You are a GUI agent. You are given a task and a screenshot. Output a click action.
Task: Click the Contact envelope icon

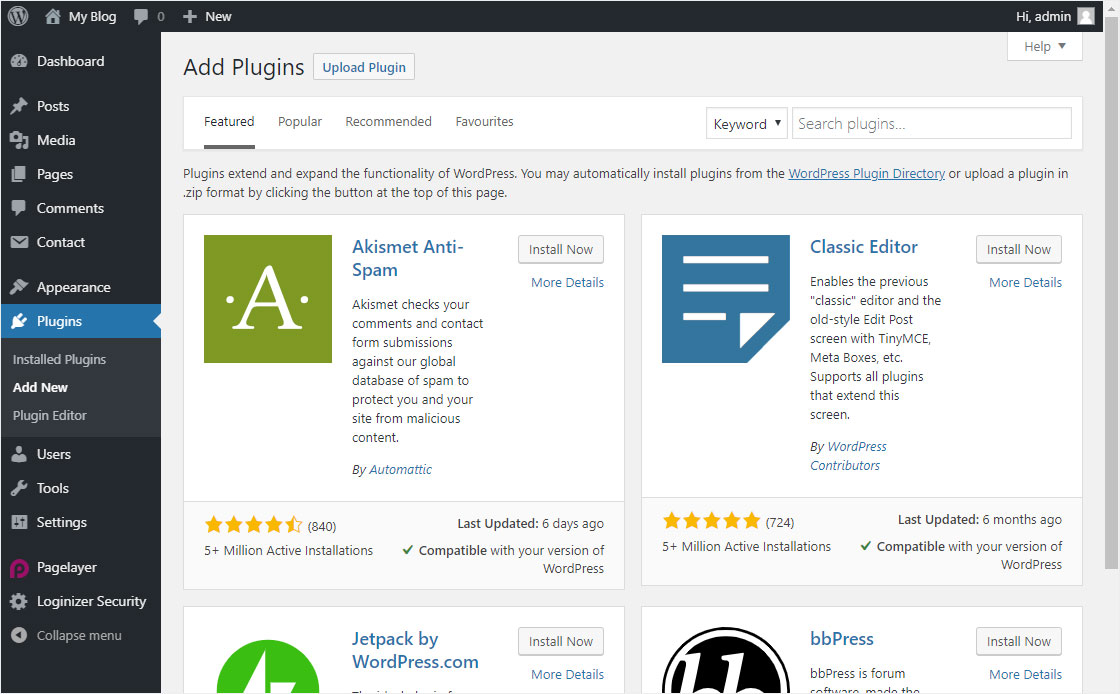(x=19, y=242)
